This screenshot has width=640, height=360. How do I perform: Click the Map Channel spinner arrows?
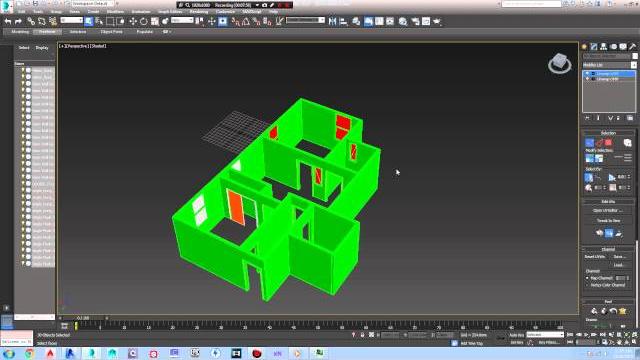(x=628, y=278)
